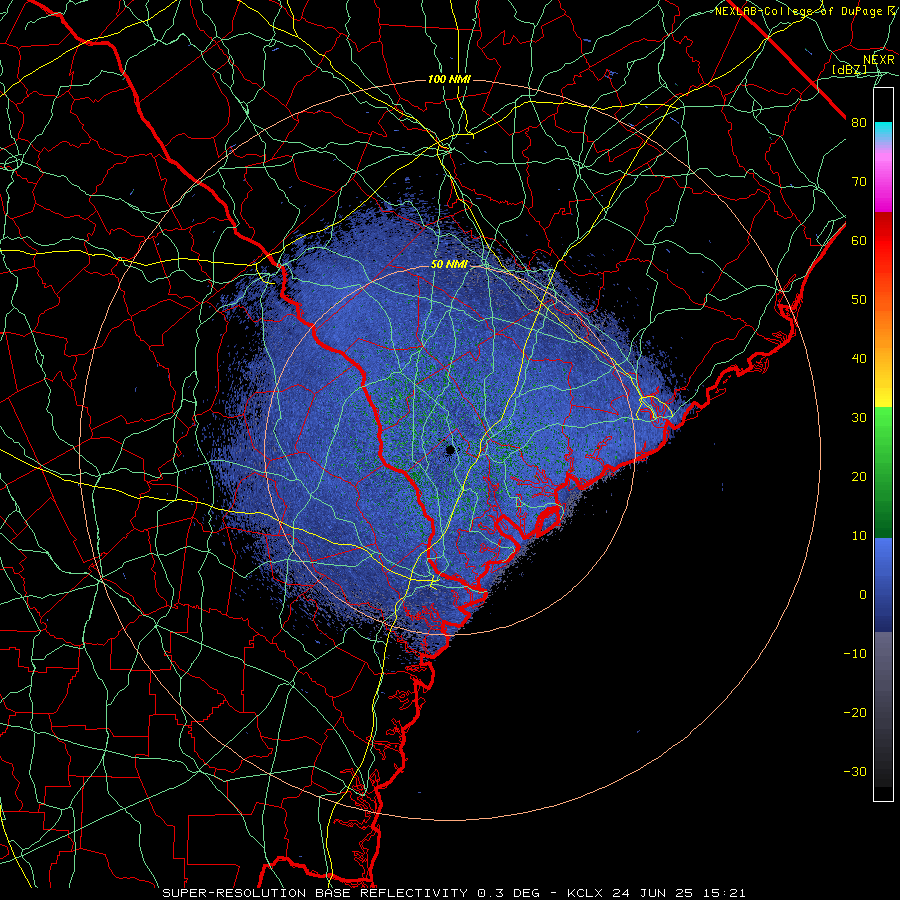Click the -20 dBZ scale value
The image size is (900, 900).
(855, 712)
